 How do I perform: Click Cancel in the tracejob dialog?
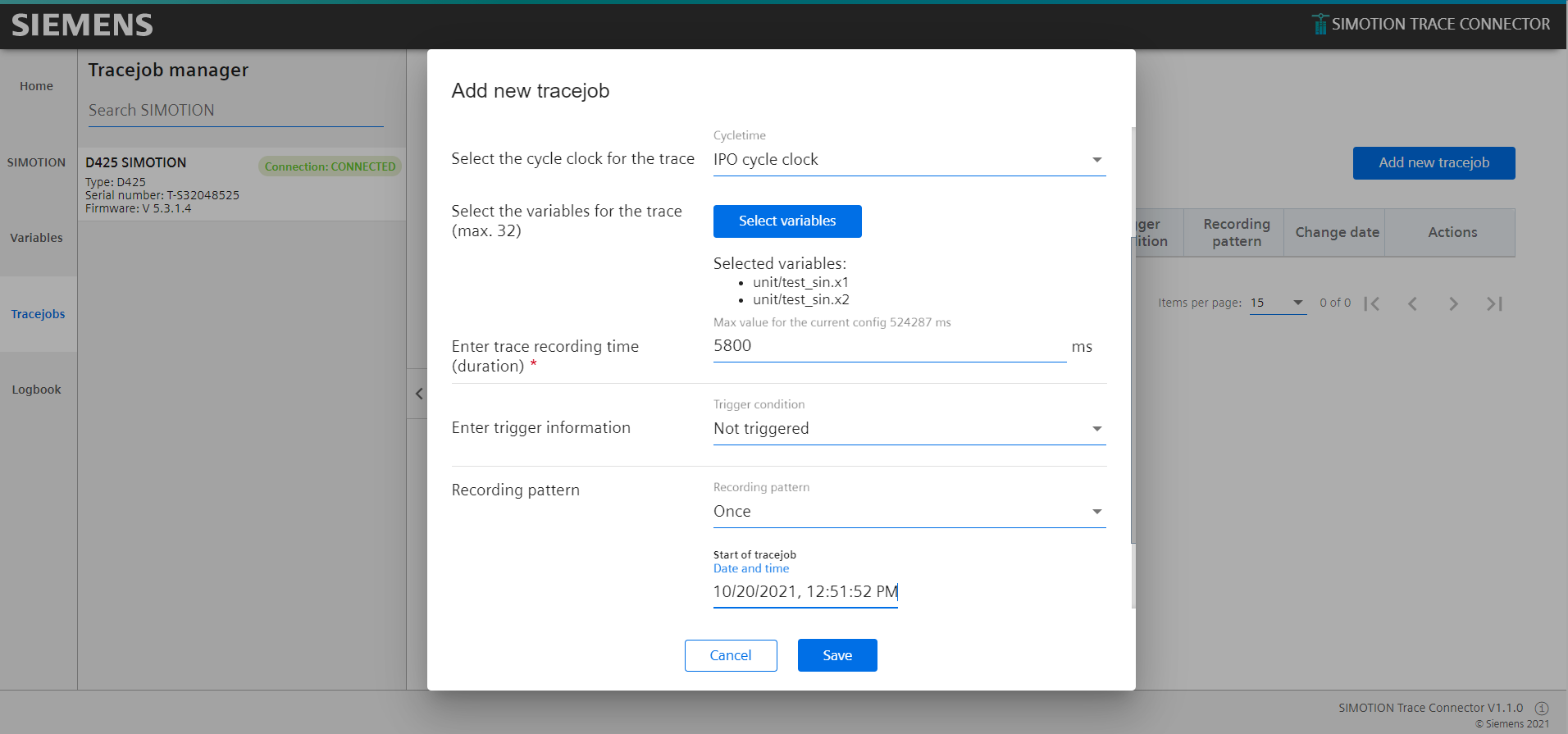coord(731,655)
